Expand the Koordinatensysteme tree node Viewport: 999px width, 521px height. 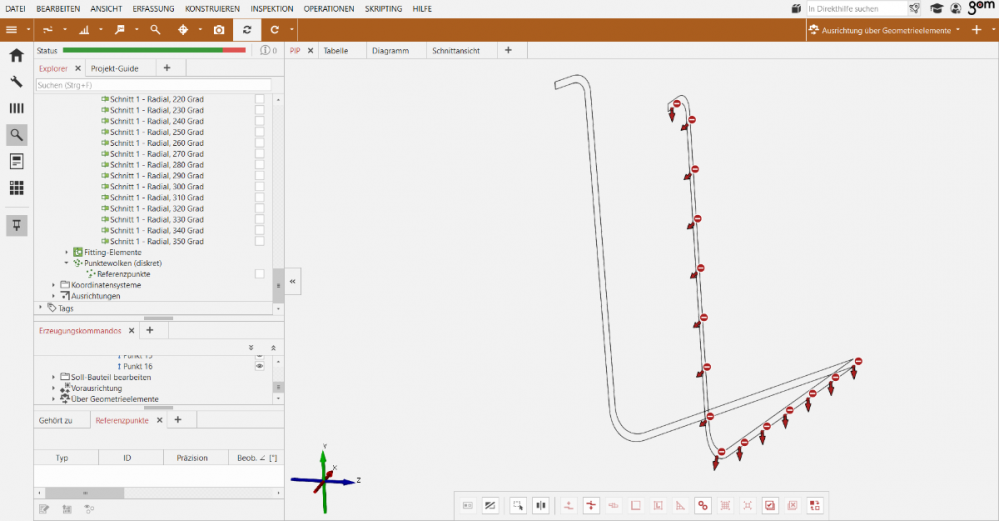[54, 285]
